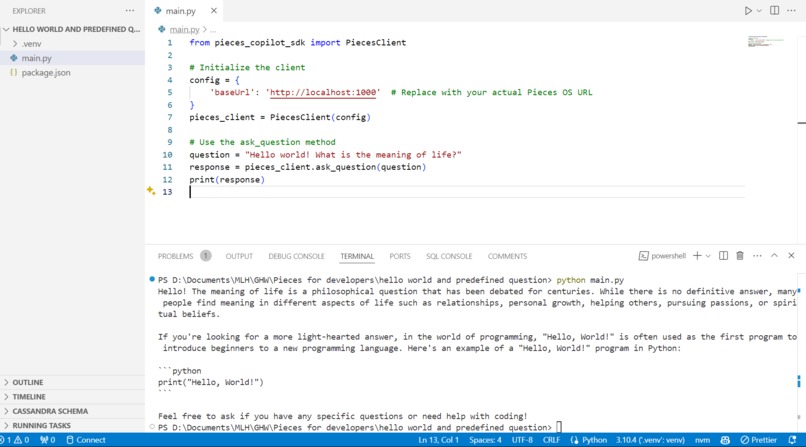Image resolution: width=806 pixels, height=447 pixels.
Task: Open the run options dropdown arrow
Action: point(759,11)
